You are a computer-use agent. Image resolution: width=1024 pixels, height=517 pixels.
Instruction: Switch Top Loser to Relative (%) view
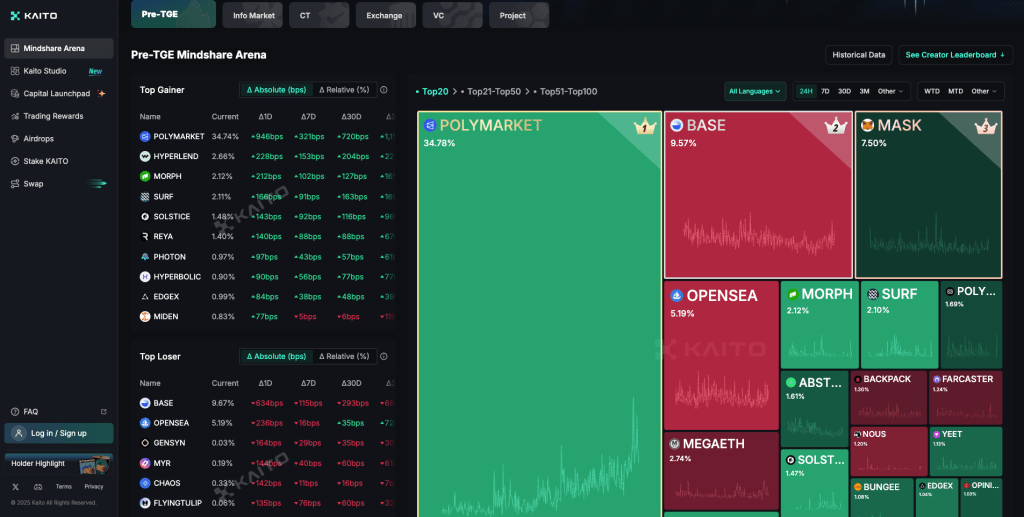pos(344,356)
